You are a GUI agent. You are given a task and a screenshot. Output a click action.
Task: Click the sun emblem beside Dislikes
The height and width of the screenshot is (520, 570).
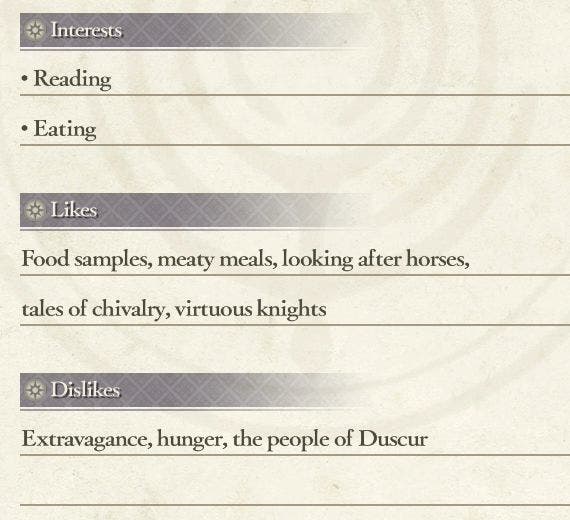click(x=35, y=389)
